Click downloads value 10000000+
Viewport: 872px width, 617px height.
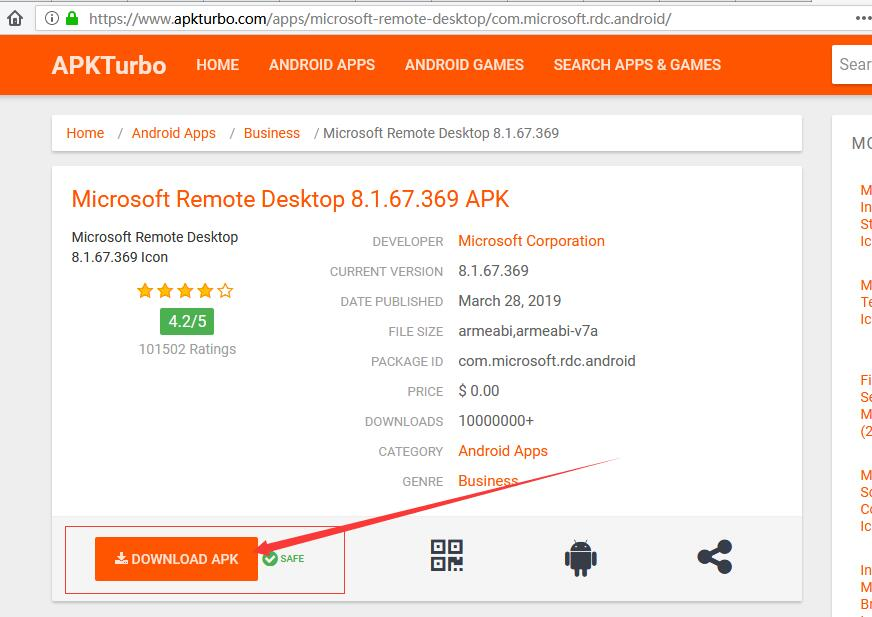496,421
